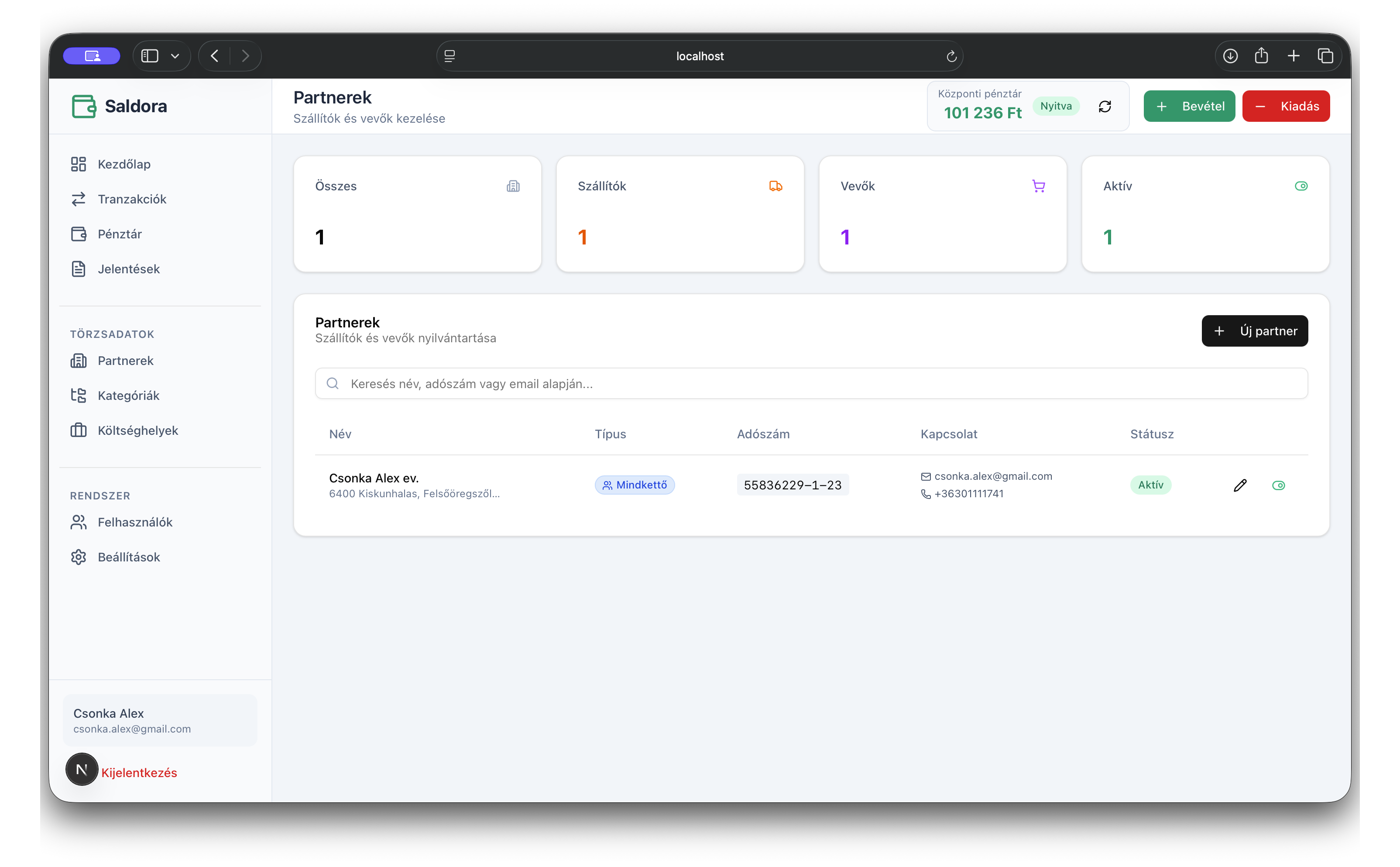Go to Tranzakciók page

(x=132, y=199)
